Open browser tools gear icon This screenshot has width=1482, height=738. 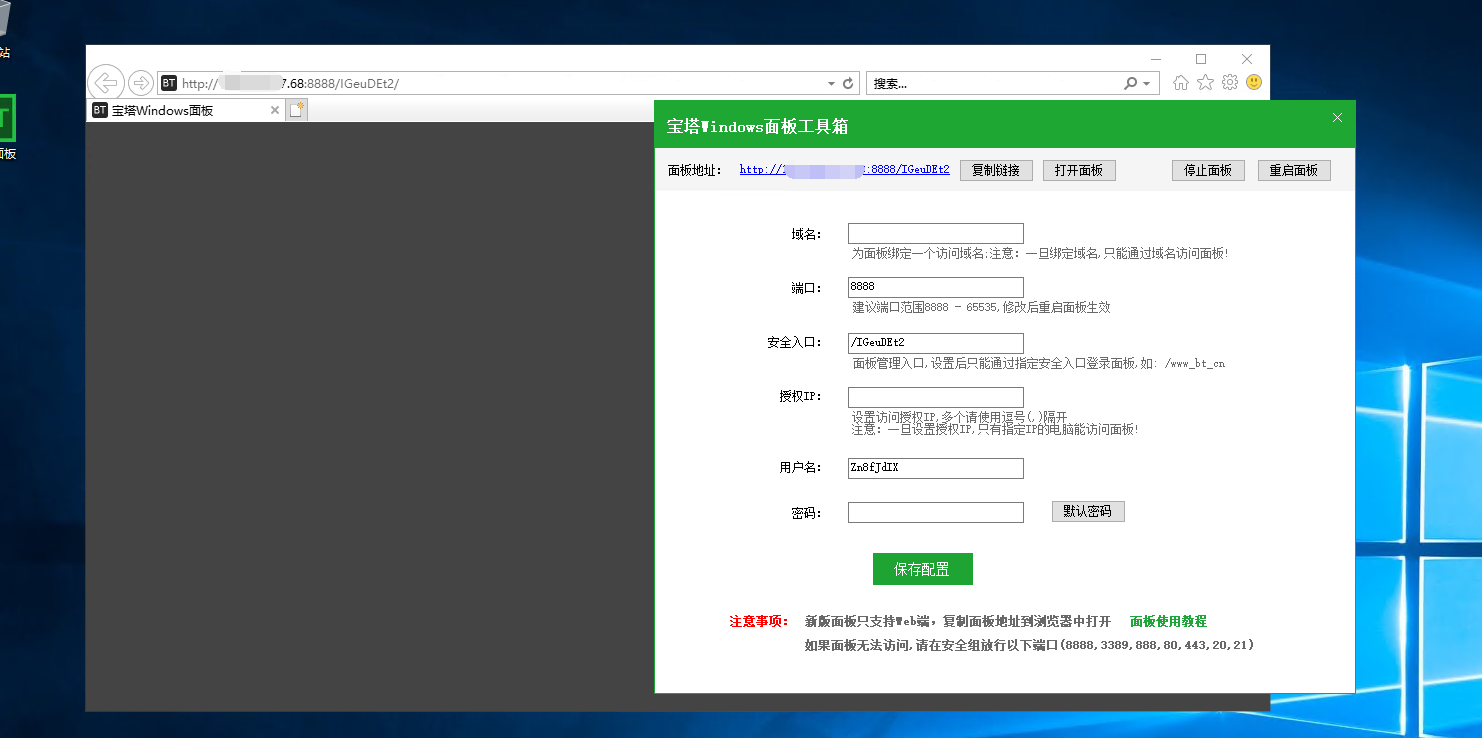pos(1230,83)
